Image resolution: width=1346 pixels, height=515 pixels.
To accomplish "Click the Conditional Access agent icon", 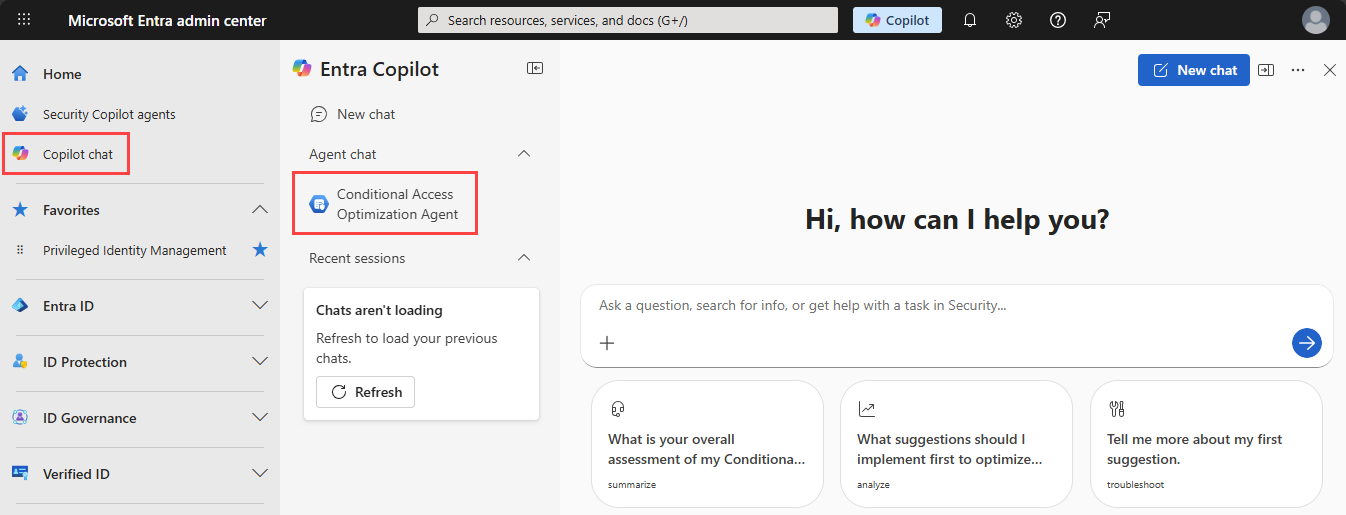I will [x=318, y=204].
